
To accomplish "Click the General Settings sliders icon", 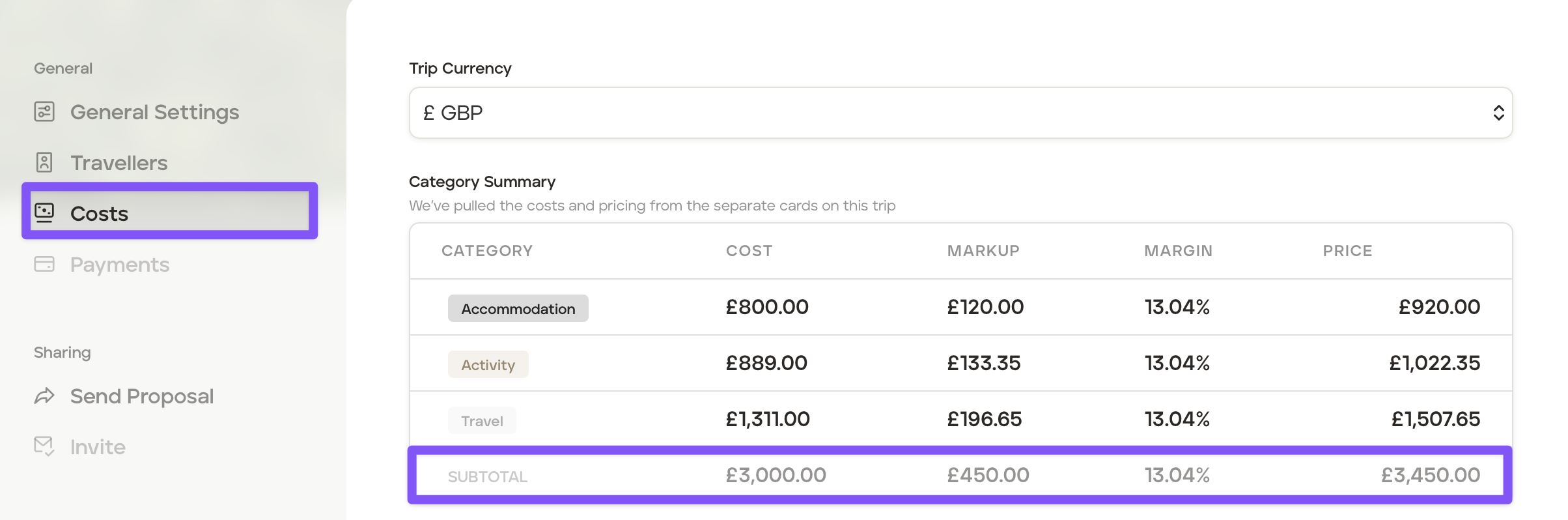I will pyautogui.click(x=44, y=112).
